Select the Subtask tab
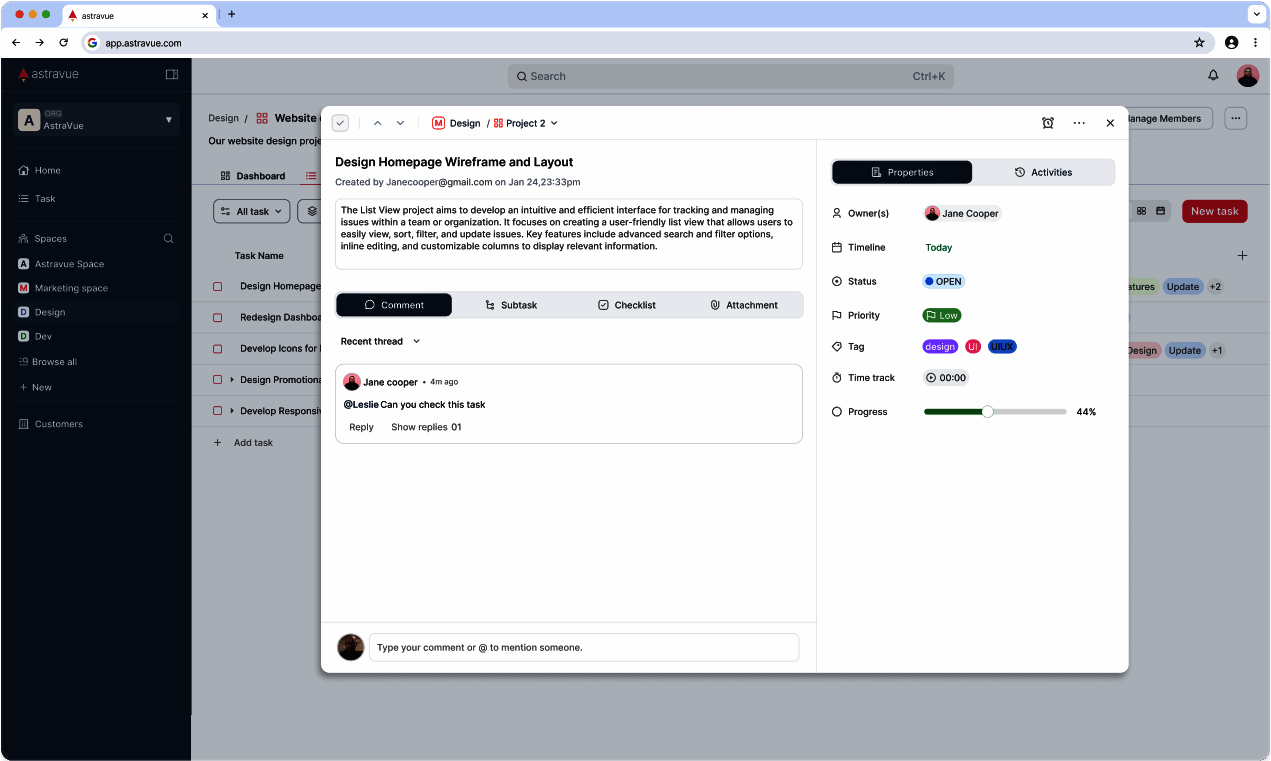 [511, 305]
